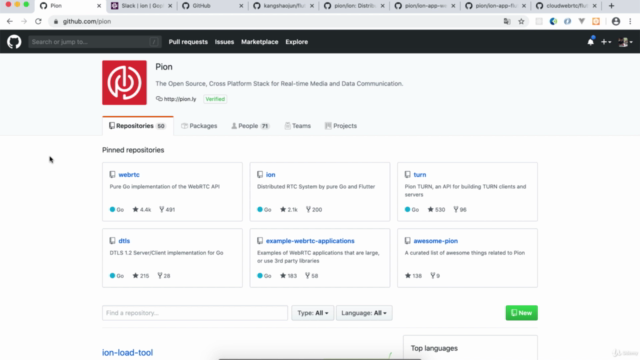View awesome-pion 9 forks
The width and height of the screenshot is (640, 360).
(x=435, y=276)
